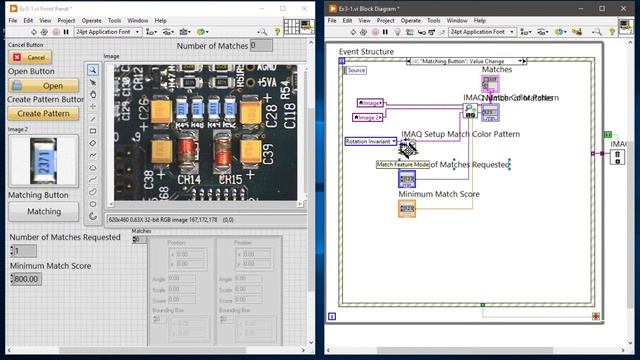Viewport: 640px width, 360px height.
Task: Select the Zoom tool in image palette
Action: point(93,70)
